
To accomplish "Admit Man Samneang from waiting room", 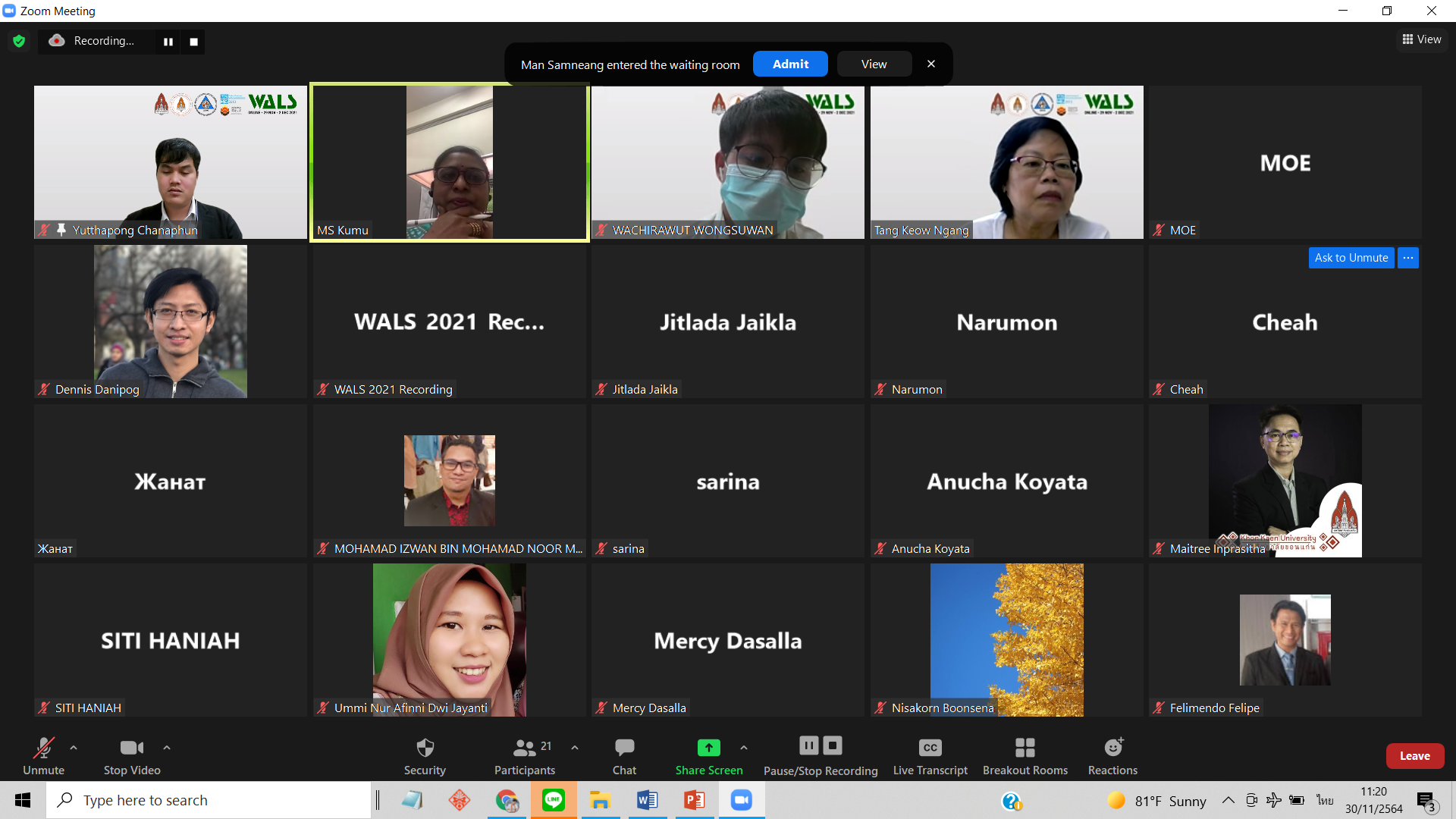I will pyautogui.click(x=790, y=64).
